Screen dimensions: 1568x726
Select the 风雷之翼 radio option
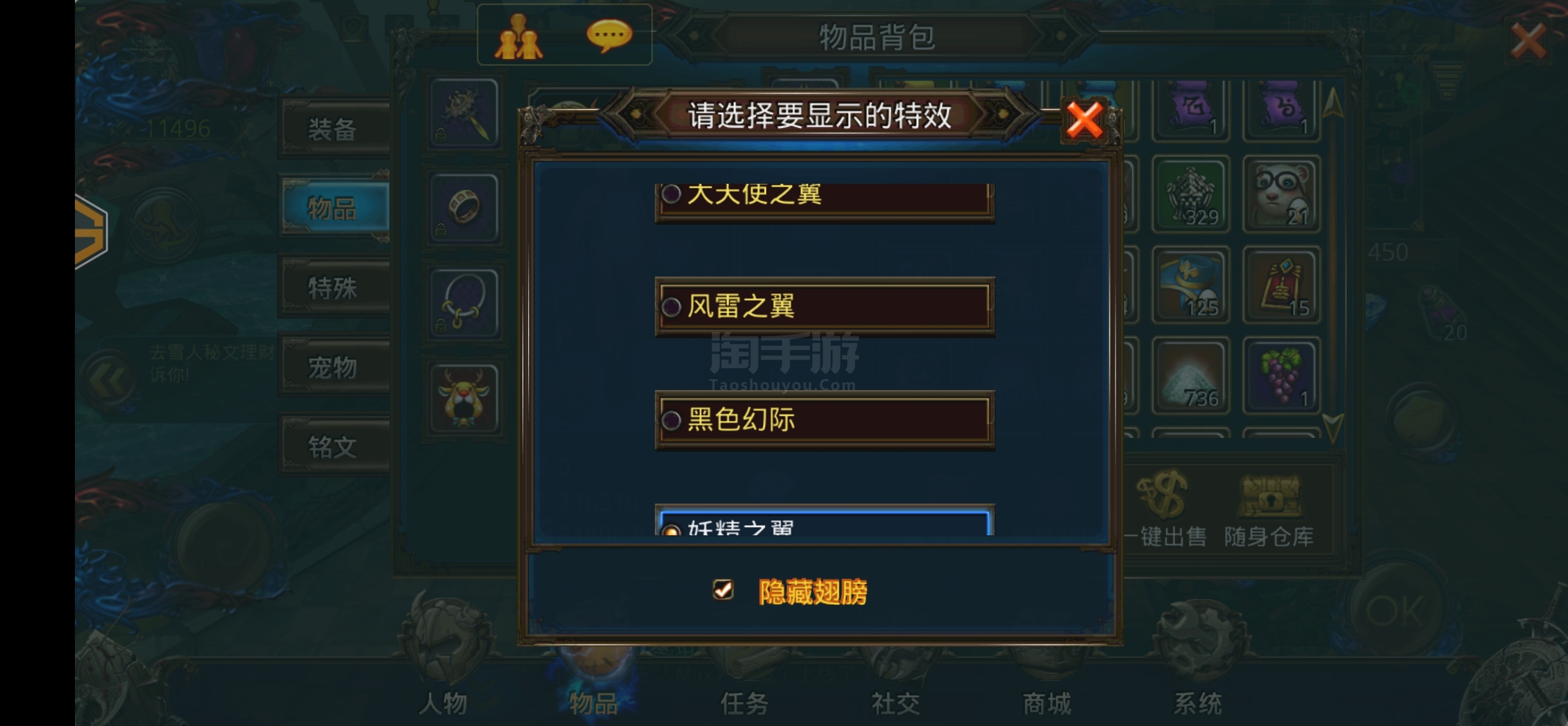(x=825, y=306)
